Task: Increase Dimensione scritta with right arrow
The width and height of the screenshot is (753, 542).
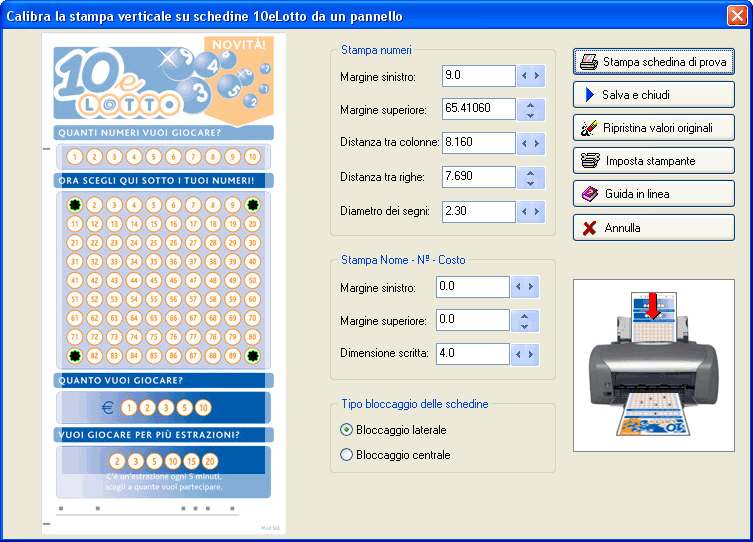Action: [x=531, y=354]
